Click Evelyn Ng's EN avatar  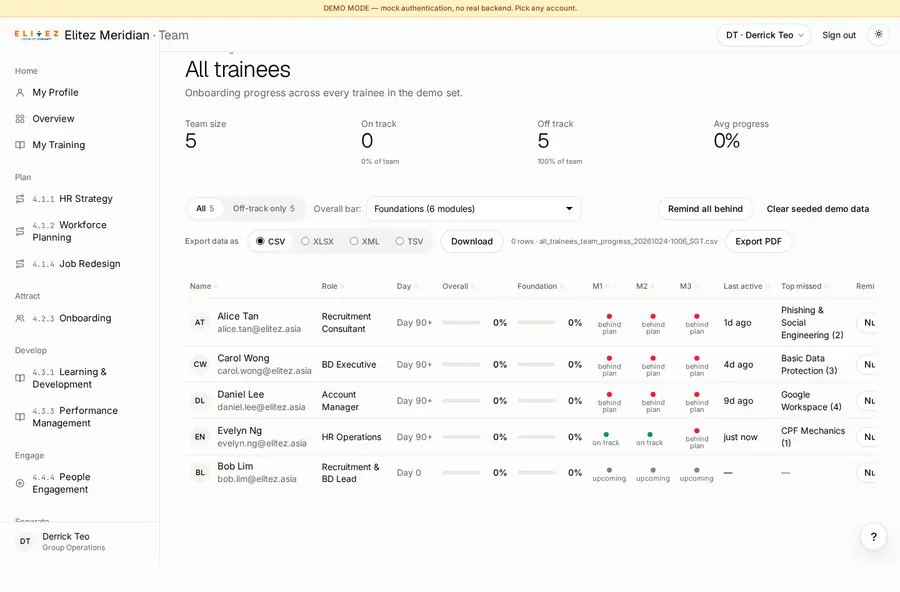pyautogui.click(x=200, y=437)
